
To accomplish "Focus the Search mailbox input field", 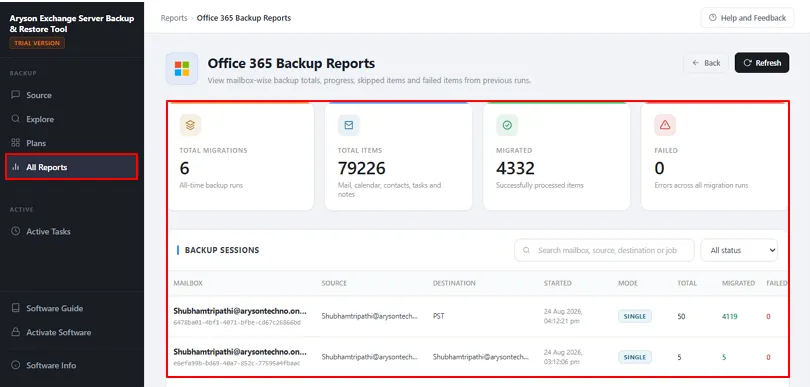I will [x=604, y=250].
